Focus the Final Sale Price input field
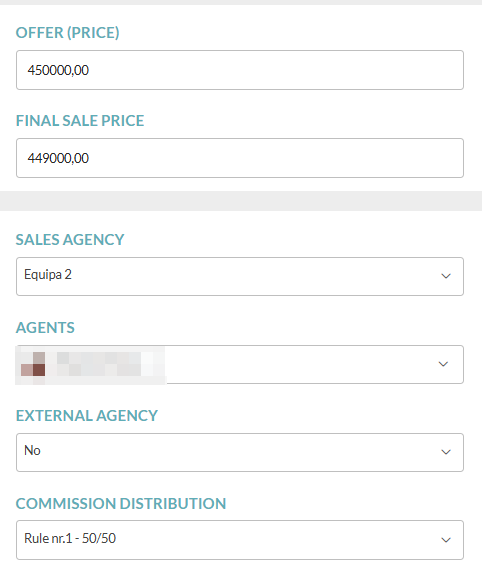Viewport: 482px width, 581px height. [240, 158]
